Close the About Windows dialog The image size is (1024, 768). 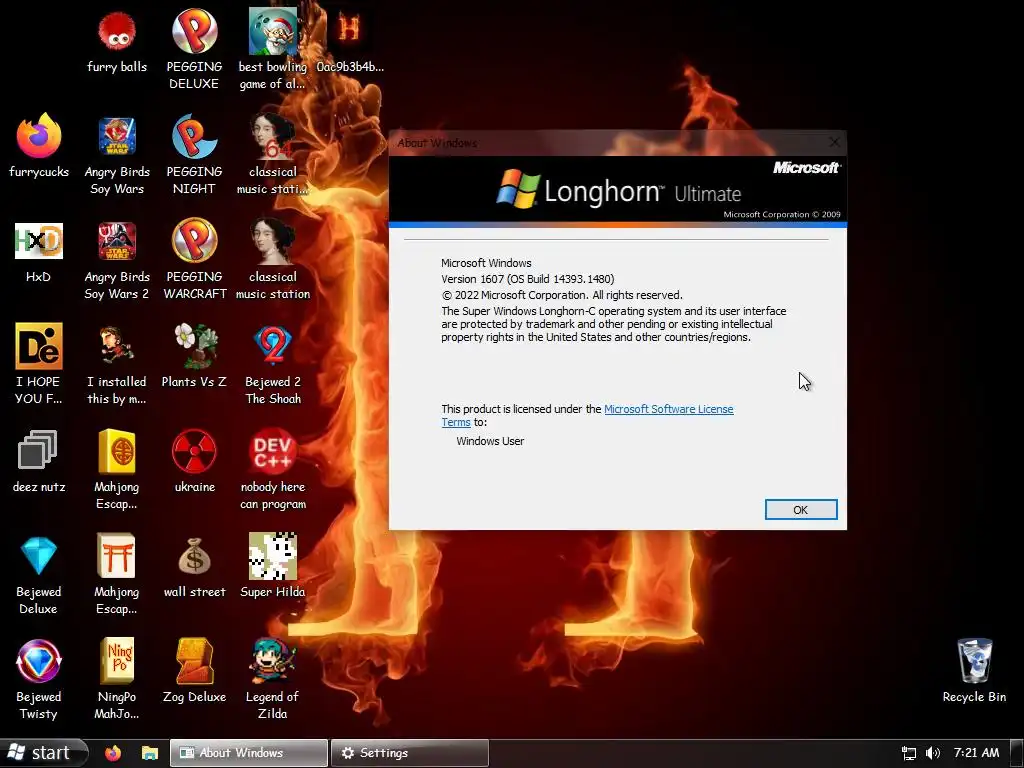pyautogui.click(x=834, y=142)
